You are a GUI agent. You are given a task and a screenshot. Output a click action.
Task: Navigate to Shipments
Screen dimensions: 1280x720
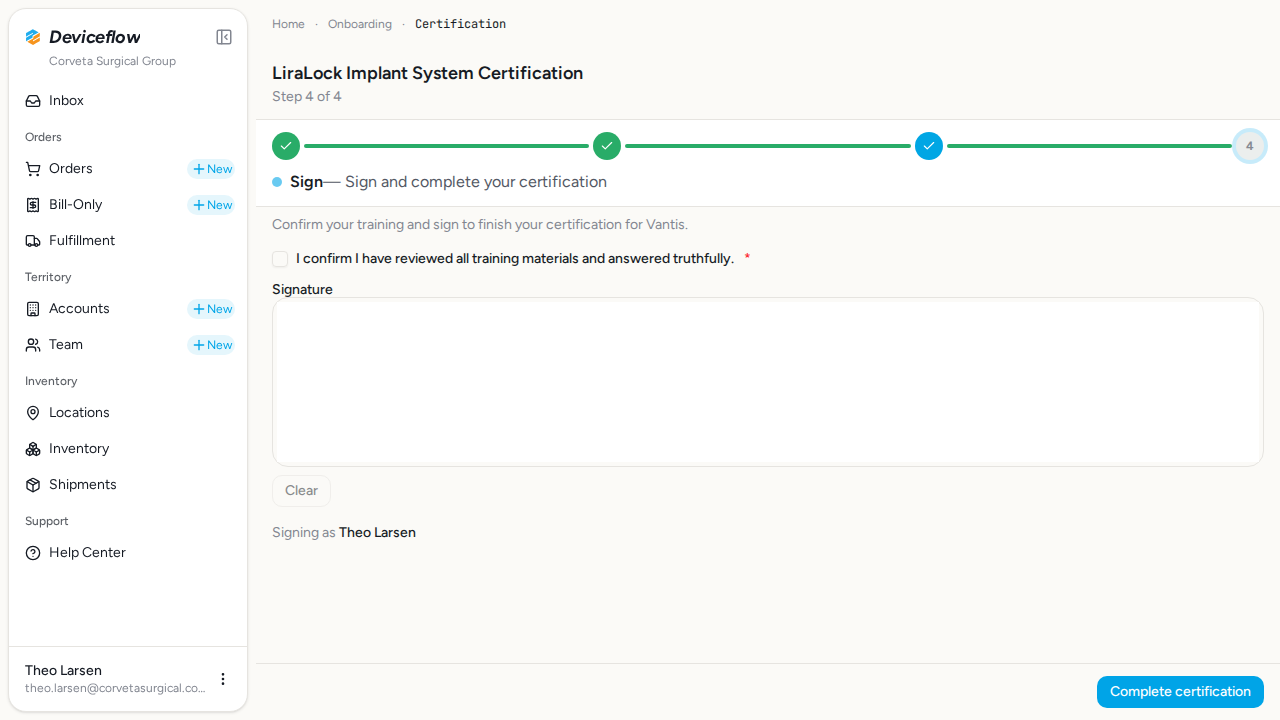[x=128, y=485]
